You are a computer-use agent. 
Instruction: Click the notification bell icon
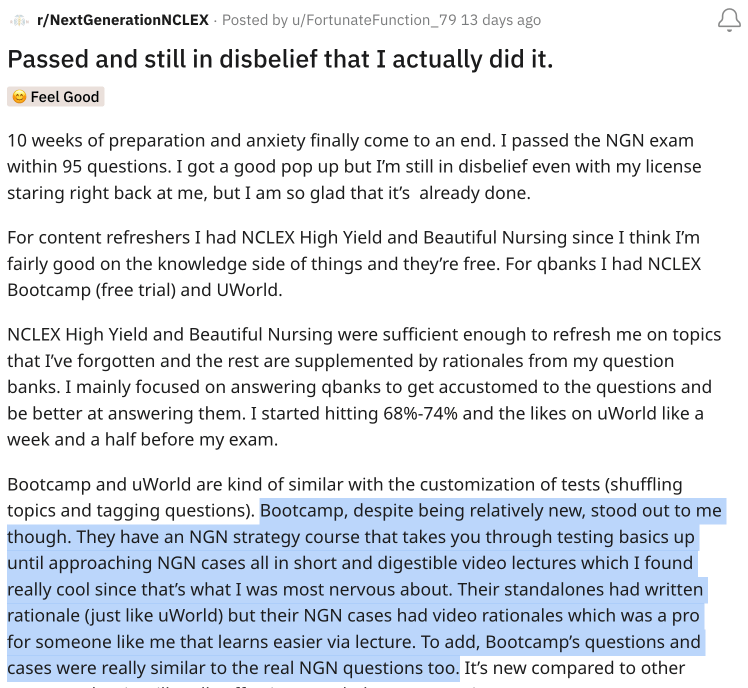pos(729,20)
